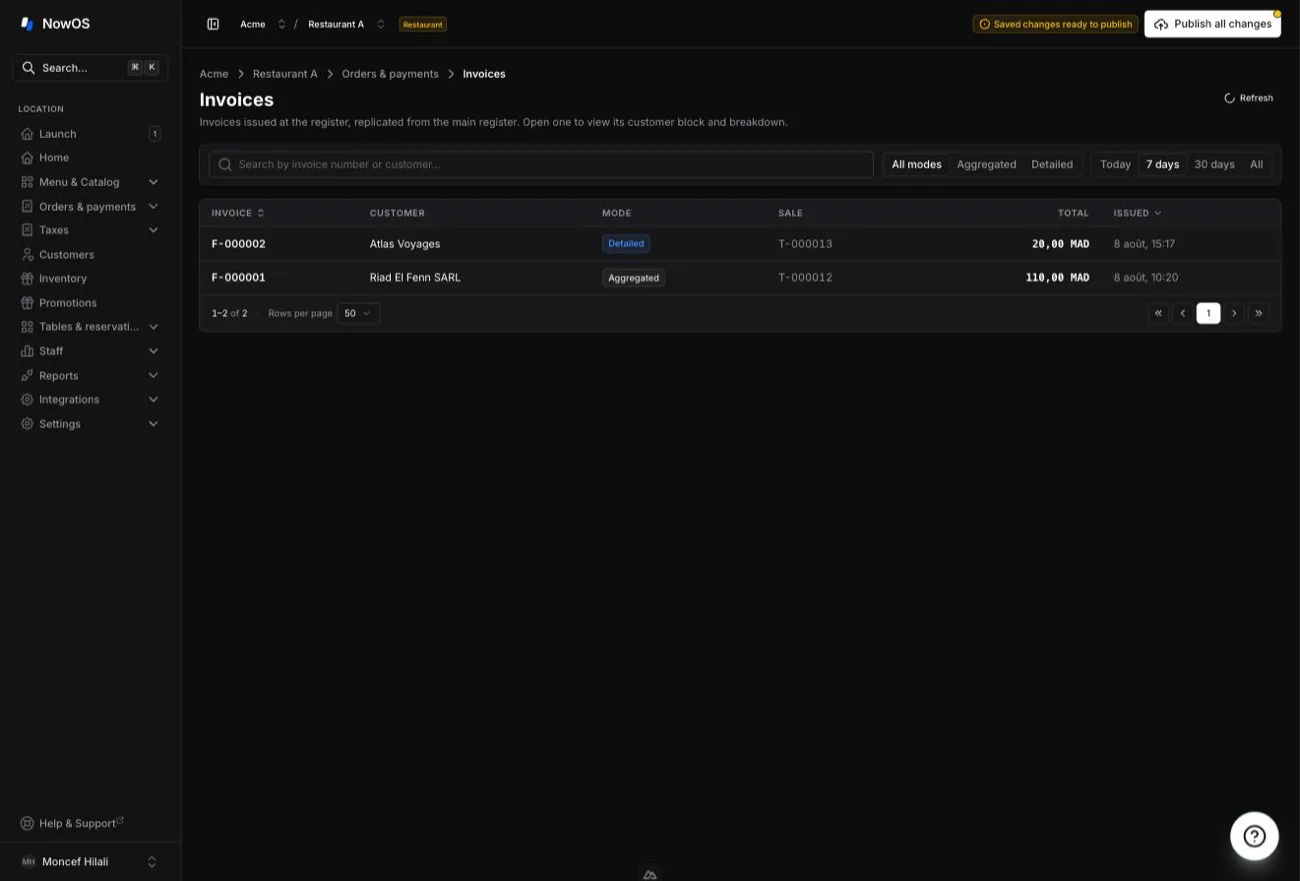Click the Refresh button
The image size is (1300, 881).
pos(1249,98)
